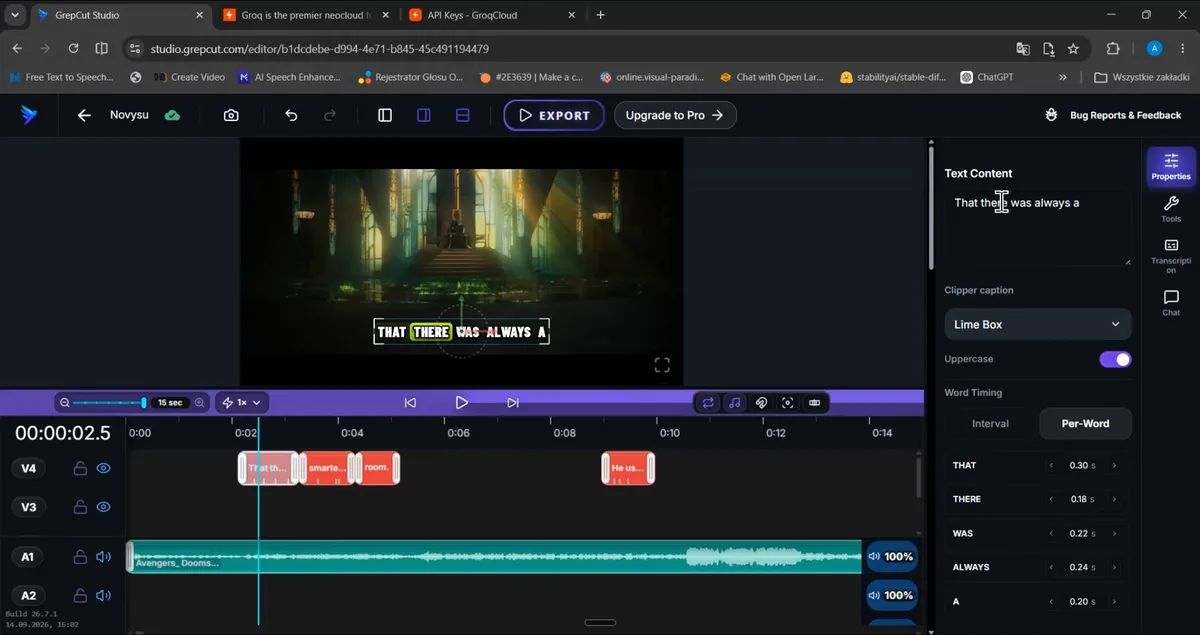This screenshot has width=1200, height=635.
Task: Click Upgrade to Pro
Action: [675, 115]
